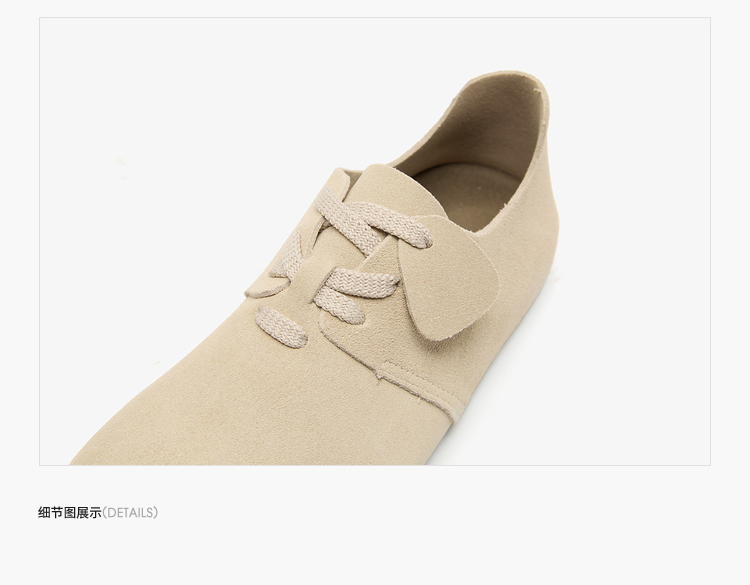The height and width of the screenshot is (585, 750).
Task: Click the lowest lace loop near toe
Action: pyautogui.click(x=281, y=326)
